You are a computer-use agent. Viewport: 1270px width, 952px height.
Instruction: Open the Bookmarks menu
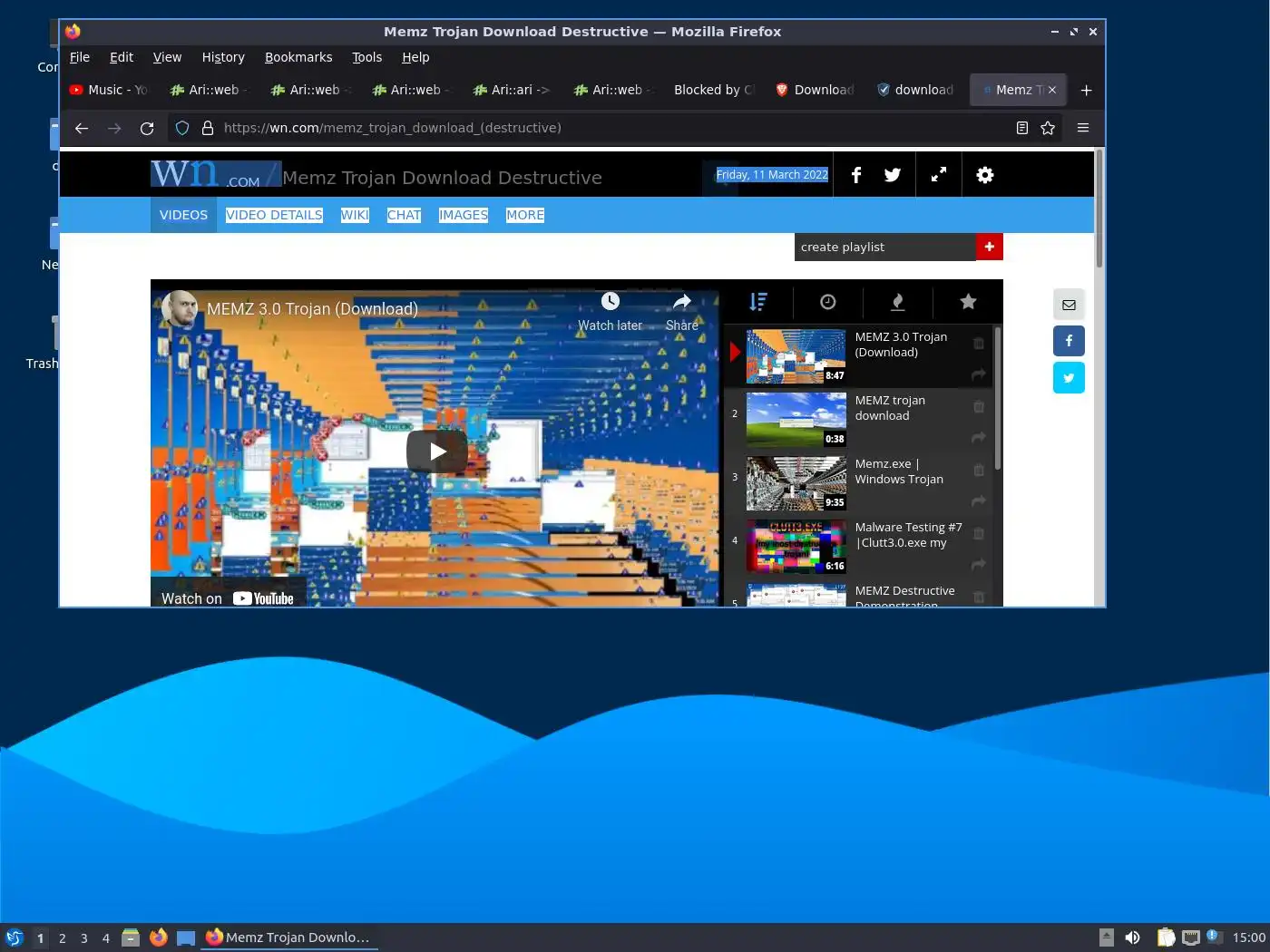tap(298, 57)
